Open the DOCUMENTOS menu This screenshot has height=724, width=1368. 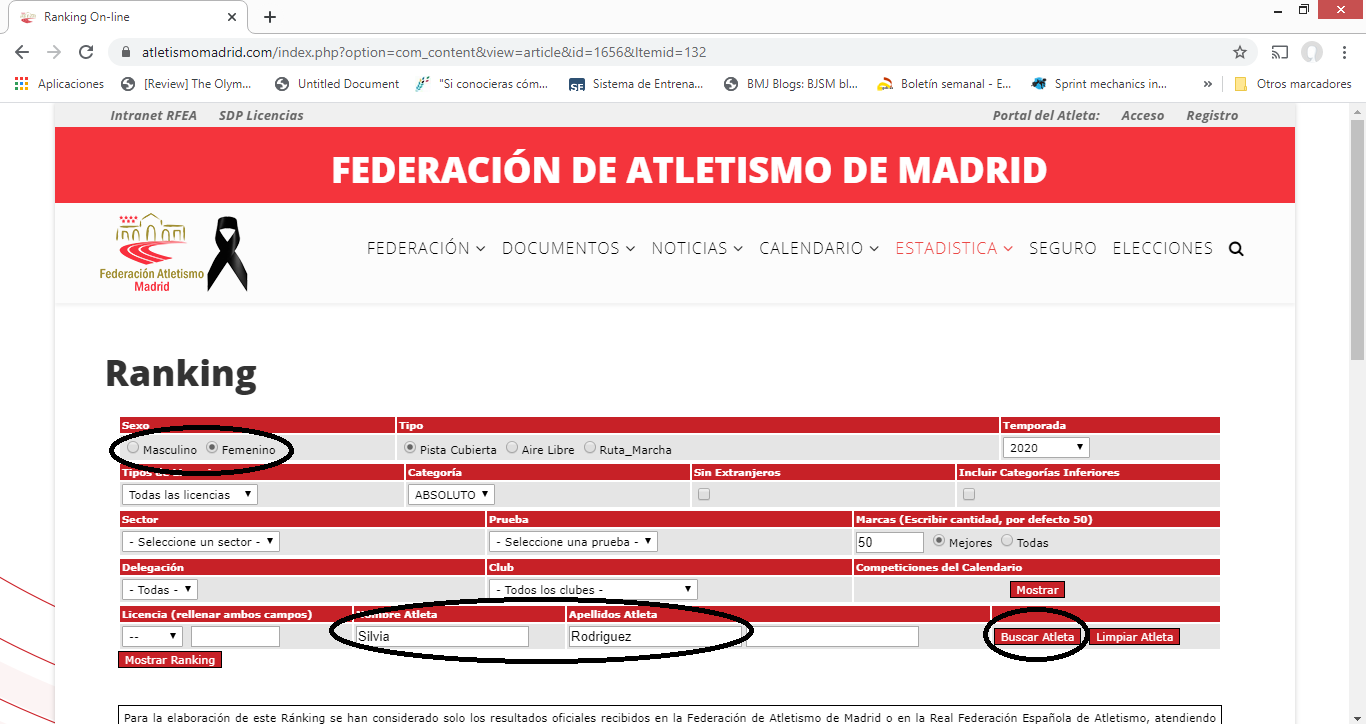tap(568, 248)
